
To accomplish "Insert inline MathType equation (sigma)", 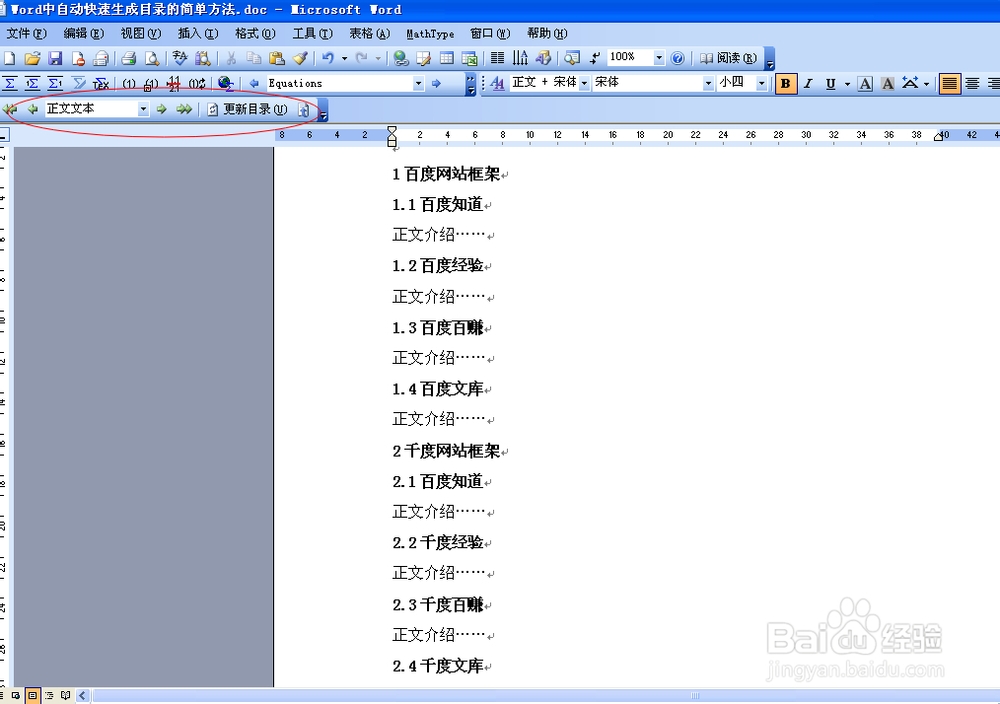I will [10, 84].
